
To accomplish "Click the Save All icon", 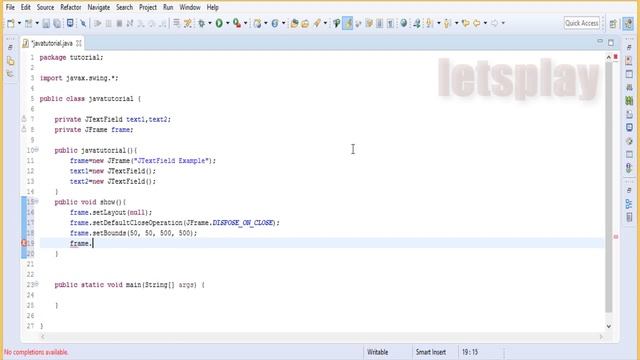I will (x=57, y=23).
